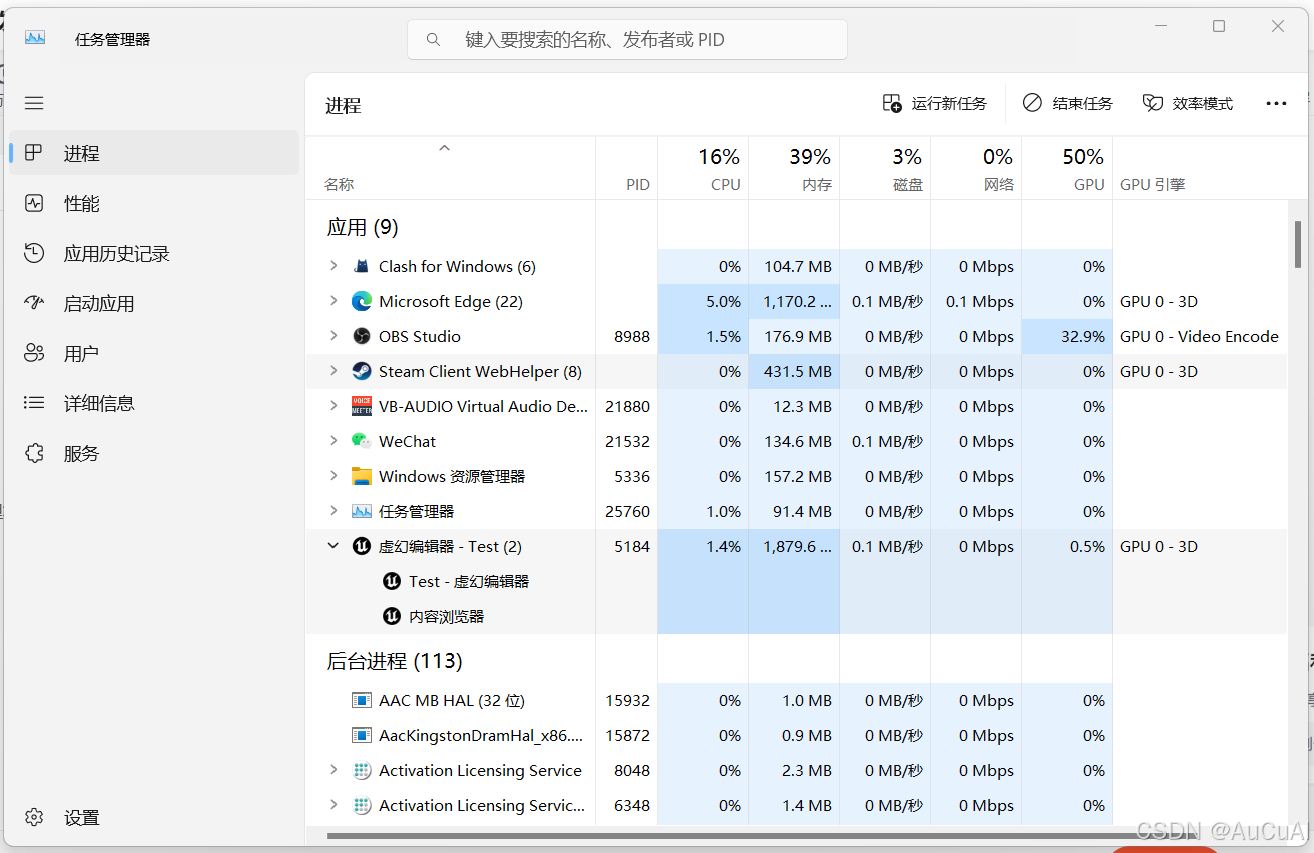
Task: Sort by the PID column header
Action: (x=626, y=168)
